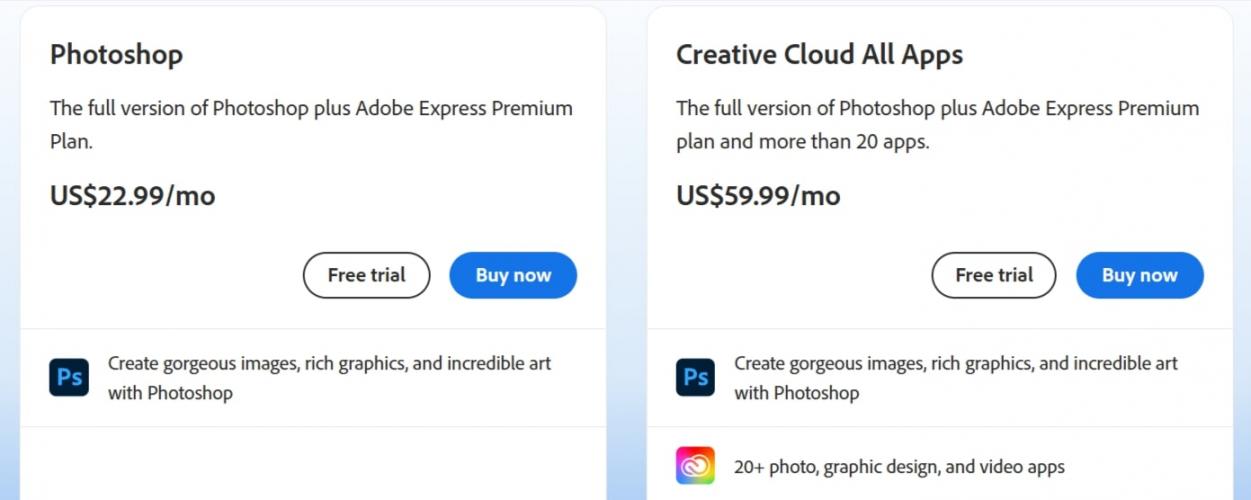
Task: Click the US$59.99/mo price
Action: click(x=758, y=196)
